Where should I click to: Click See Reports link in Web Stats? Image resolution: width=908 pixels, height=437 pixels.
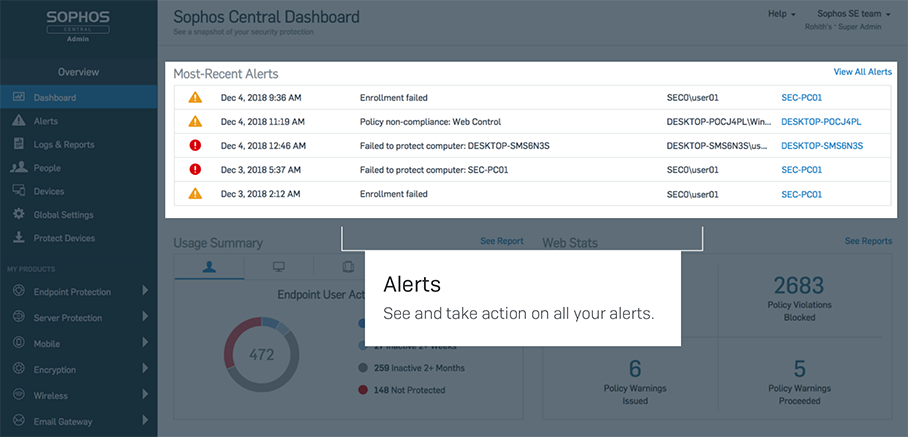868,241
